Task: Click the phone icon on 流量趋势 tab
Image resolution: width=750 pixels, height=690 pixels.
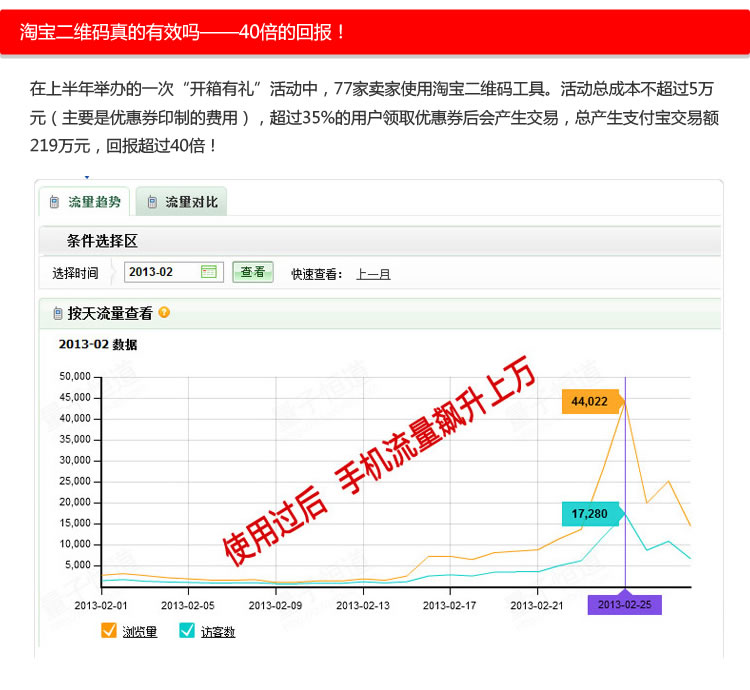Action: coord(55,202)
